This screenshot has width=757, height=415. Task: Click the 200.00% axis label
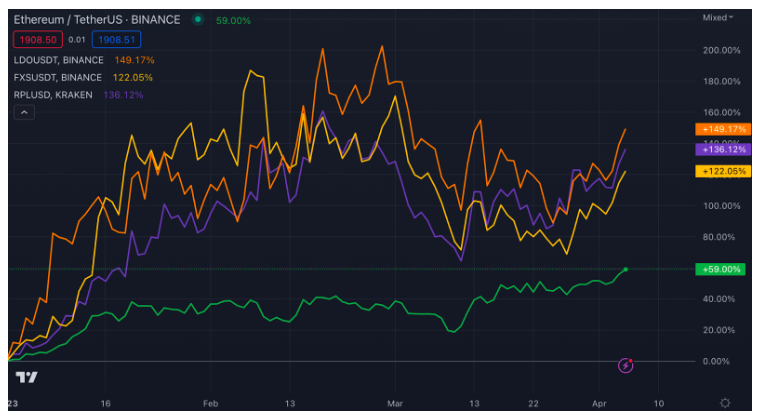coord(721,50)
